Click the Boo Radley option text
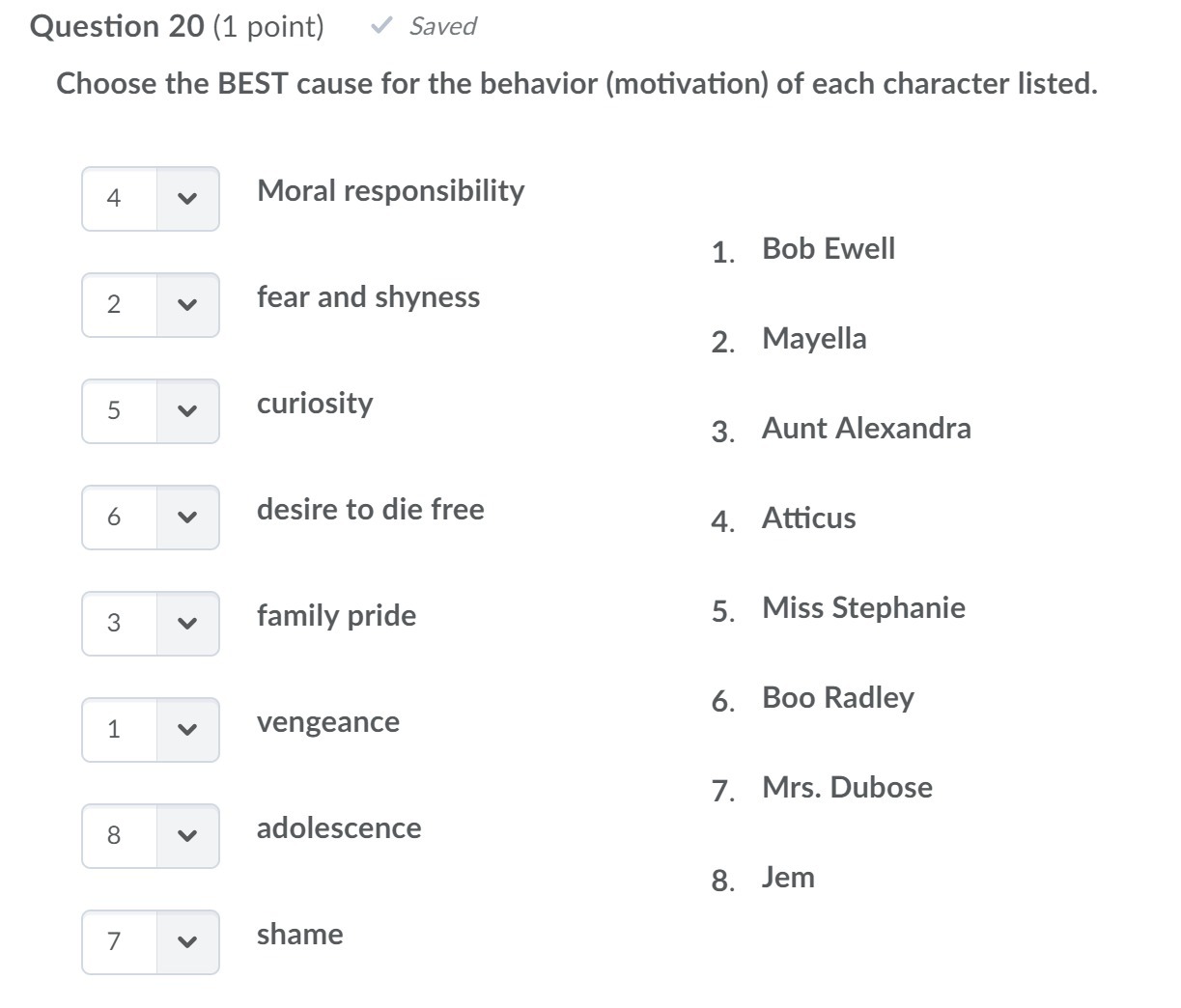This screenshot has width=1181, height=1008. pos(837,697)
